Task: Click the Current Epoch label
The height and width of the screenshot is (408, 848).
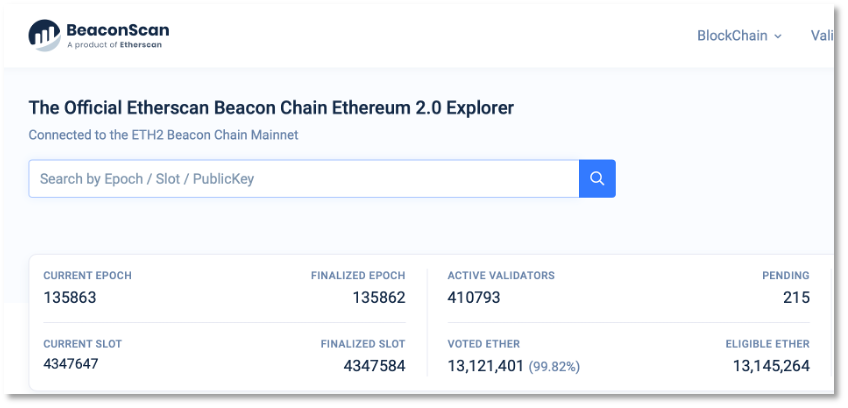Action: [x=87, y=275]
